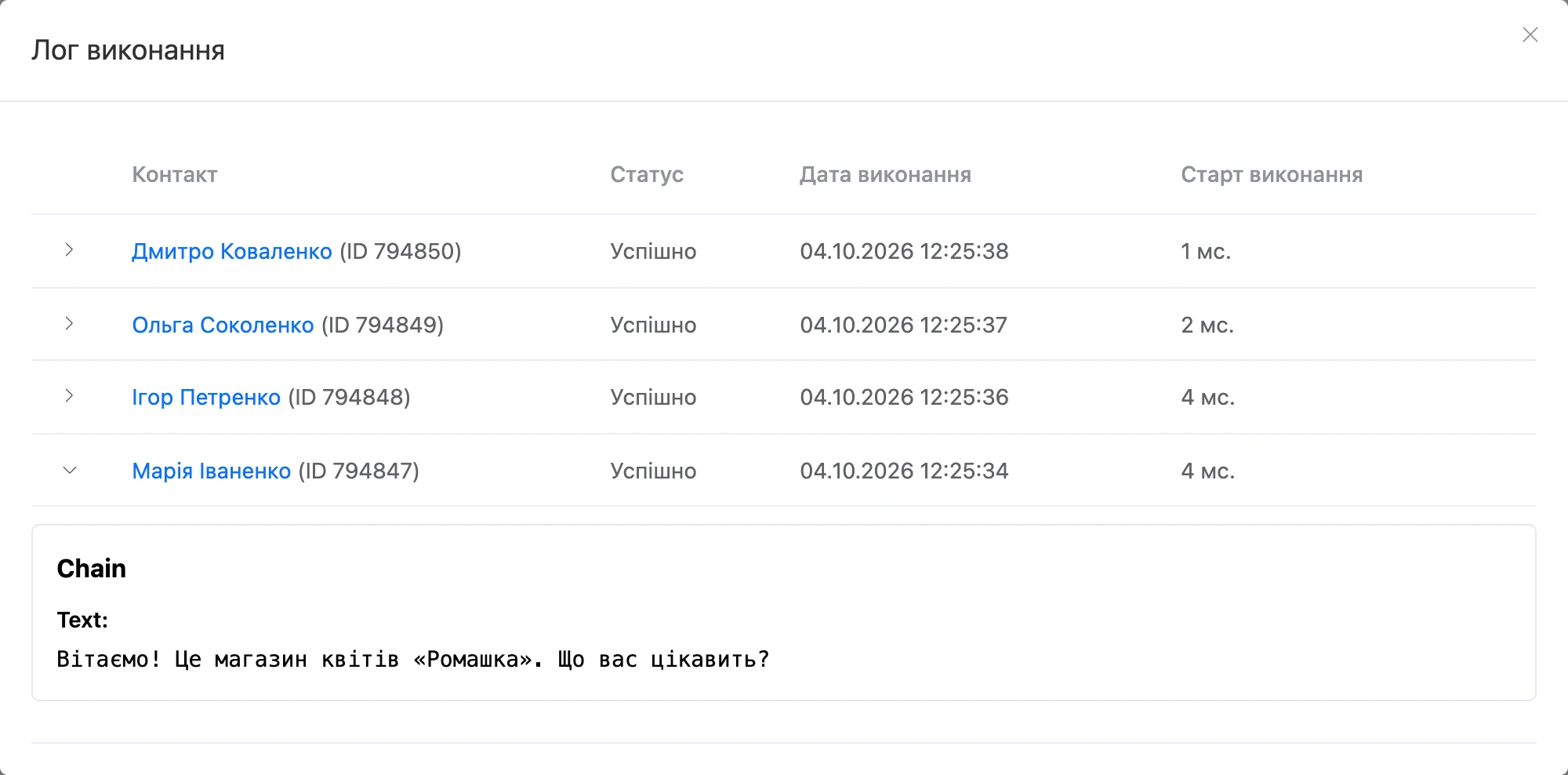Open contact Ігор Петренко
This screenshot has height=775, width=1568.
[x=206, y=398]
